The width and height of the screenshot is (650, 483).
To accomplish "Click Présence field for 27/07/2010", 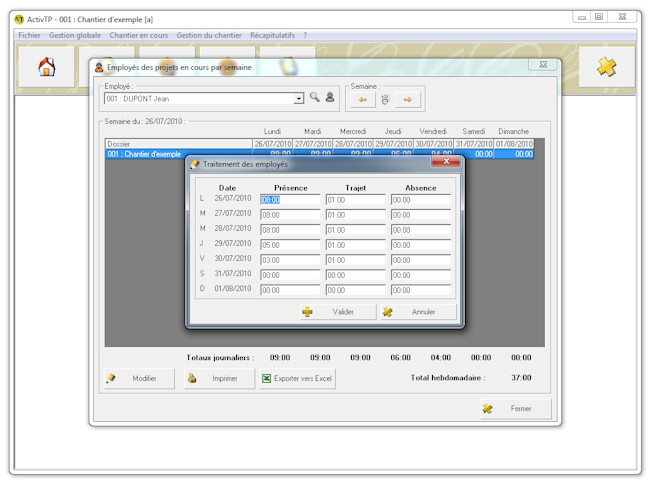I will coord(290,215).
